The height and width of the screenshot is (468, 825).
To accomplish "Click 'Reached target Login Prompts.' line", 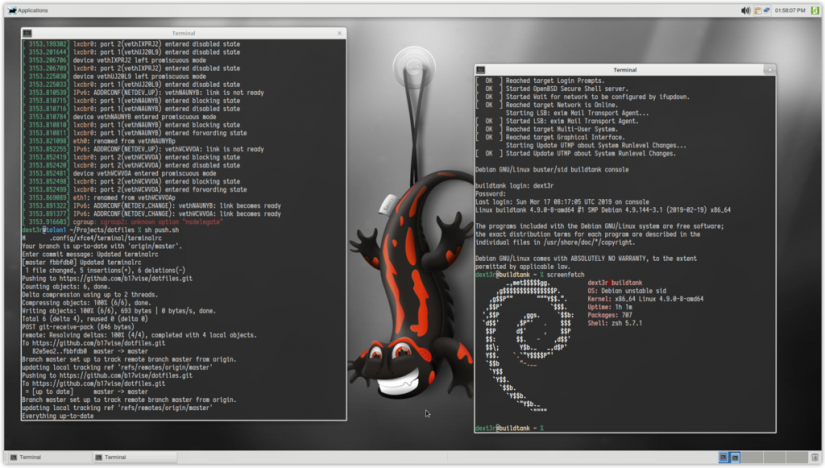I will [555, 81].
